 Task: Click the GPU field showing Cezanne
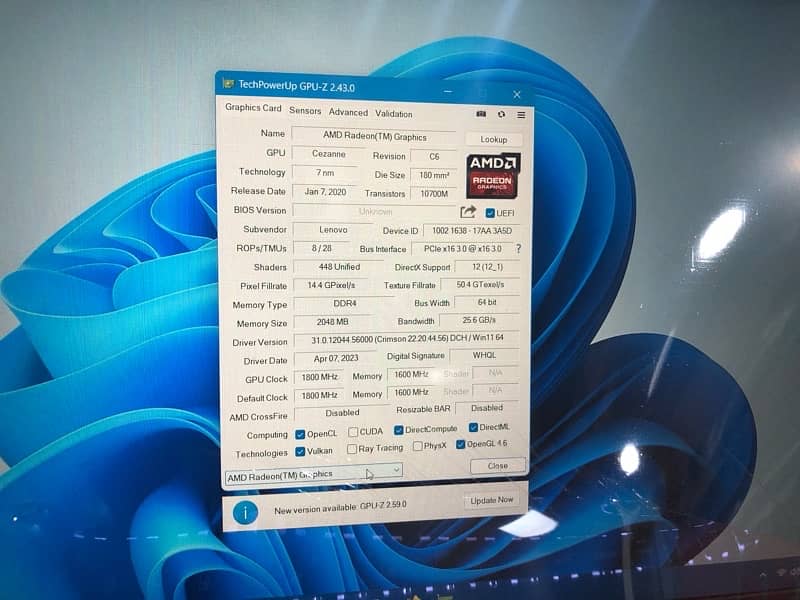329,154
